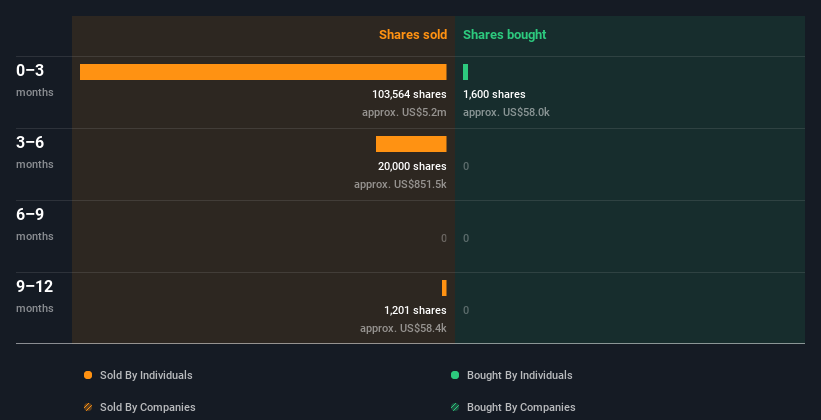Click the orange Sold By Individuals legend dot
The width and height of the screenshot is (821, 420).
[88, 375]
